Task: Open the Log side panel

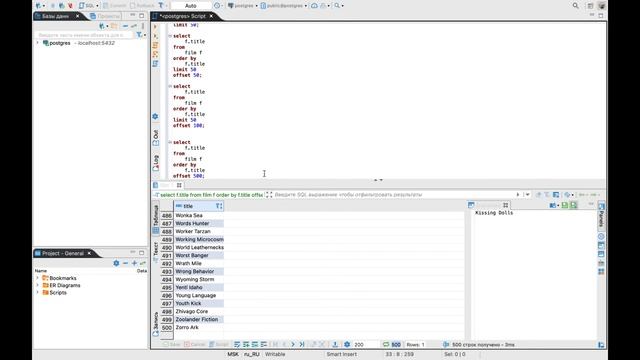Action: 156,162
